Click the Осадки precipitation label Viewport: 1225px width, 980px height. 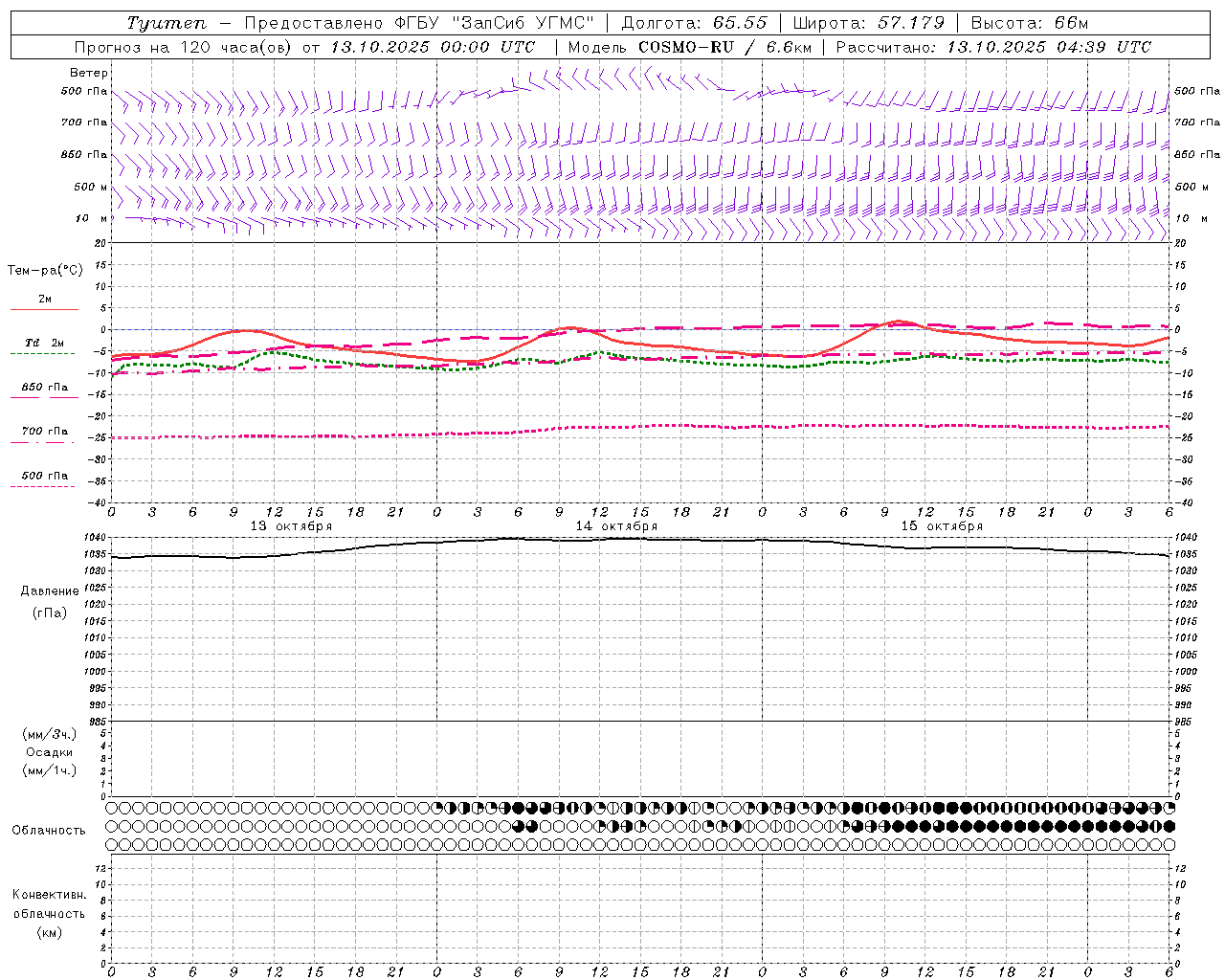point(50,752)
